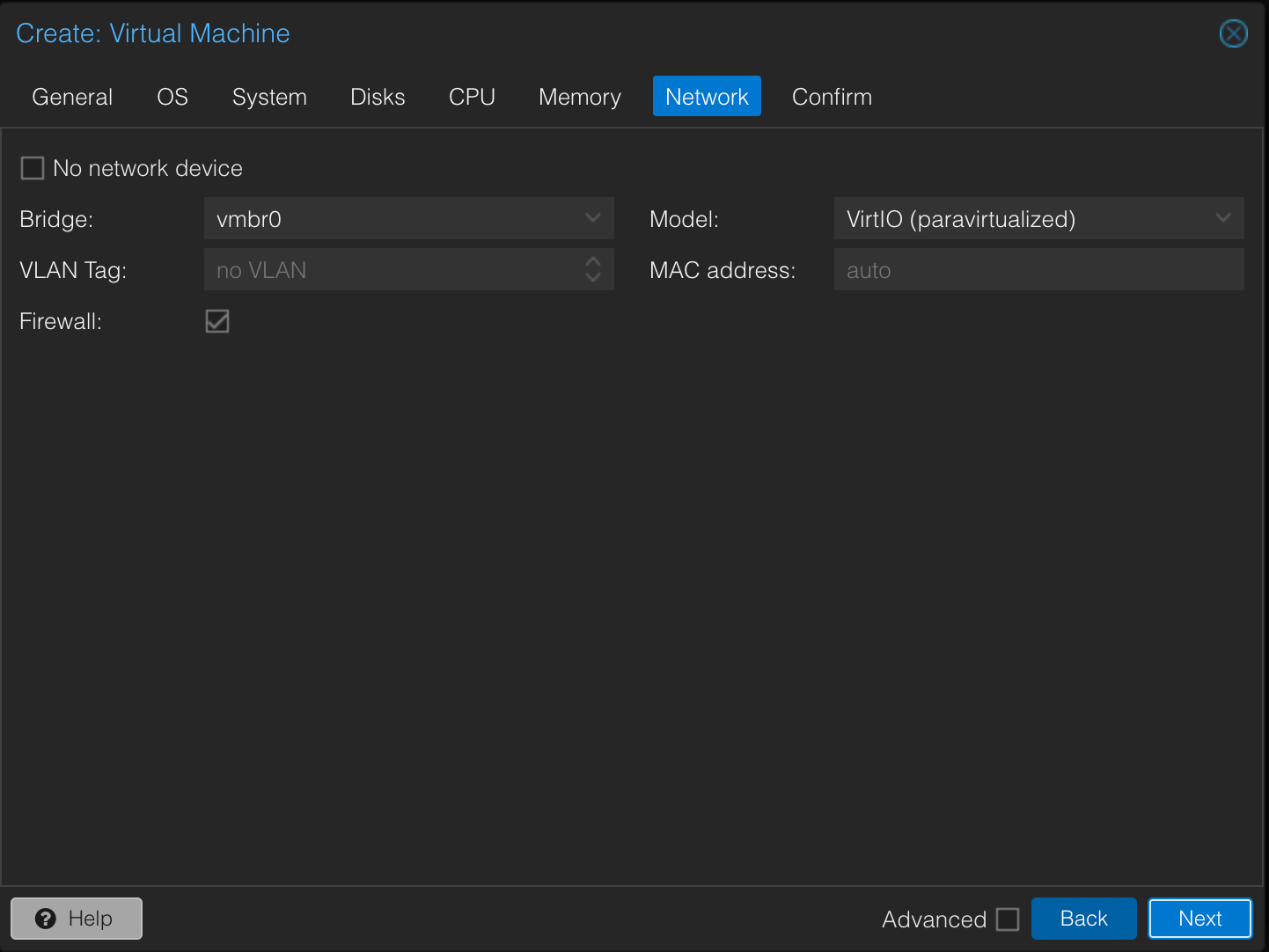Click into the MAC address field
The image size is (1269, 952).
tap(1038, 270)
